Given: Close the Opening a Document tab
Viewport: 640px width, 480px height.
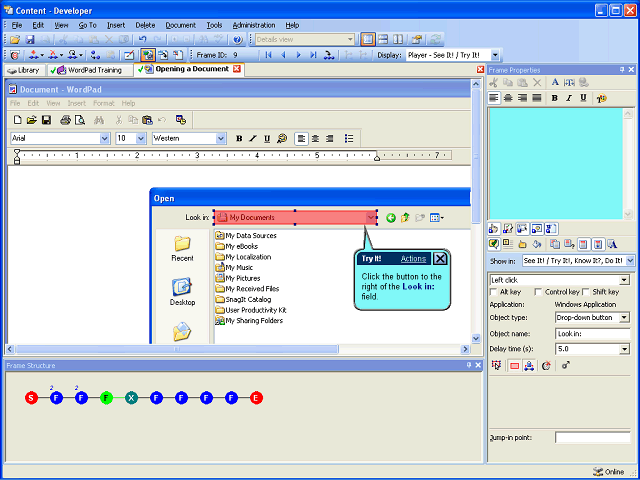Looking at the screenshot, I should [x=236, y=69].
